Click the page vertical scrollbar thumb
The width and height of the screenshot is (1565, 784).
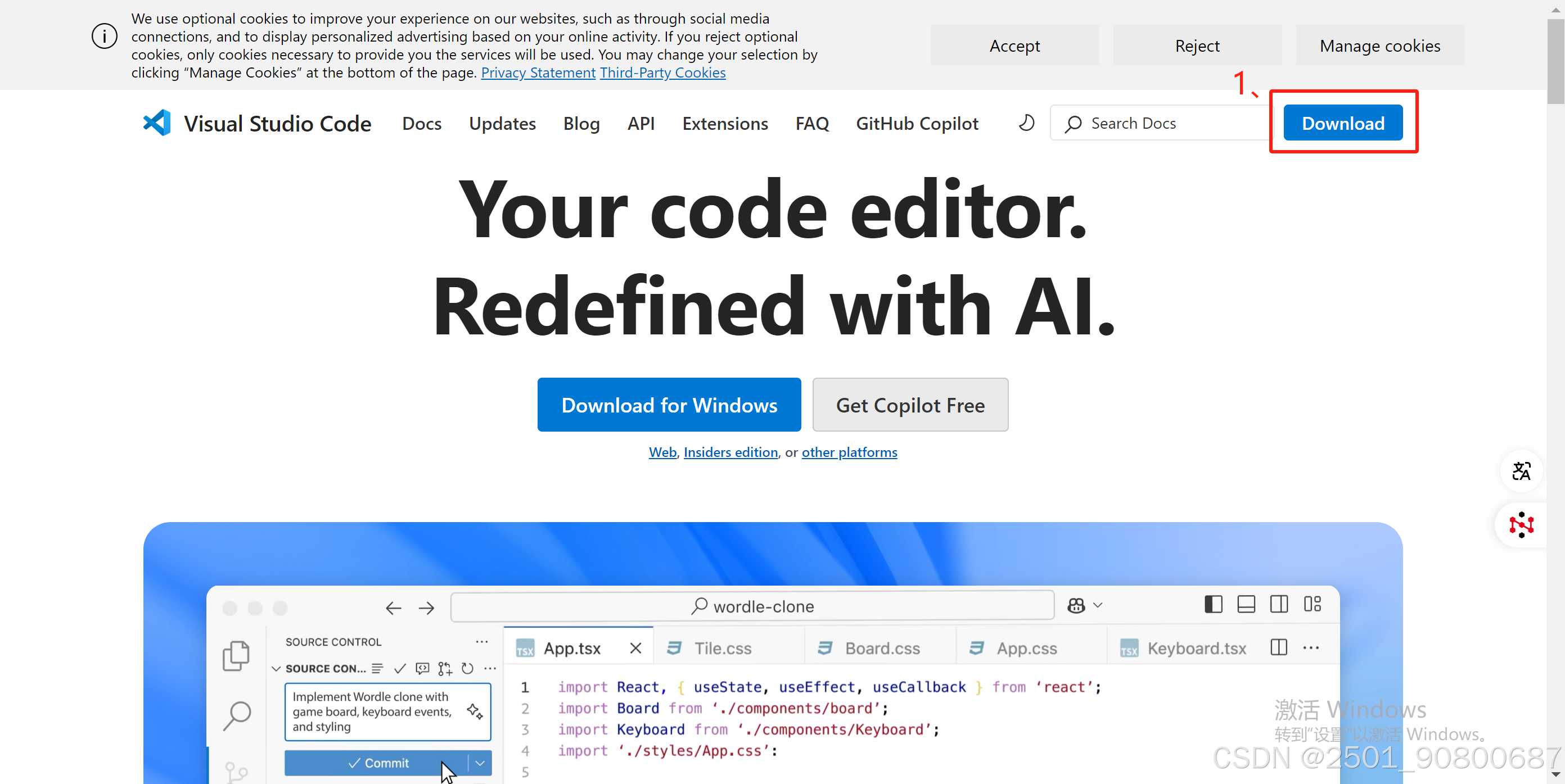1555,61
